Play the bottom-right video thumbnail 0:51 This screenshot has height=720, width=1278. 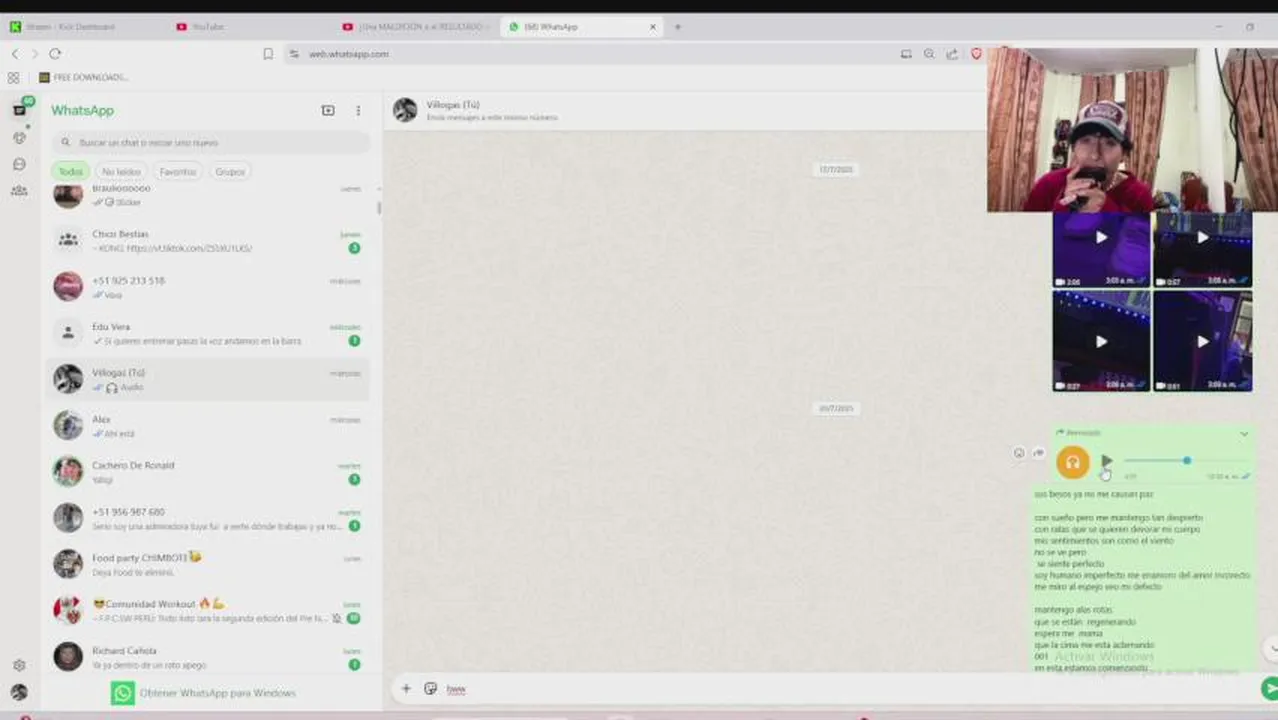pyautogui.click(x=1203, y=341)
